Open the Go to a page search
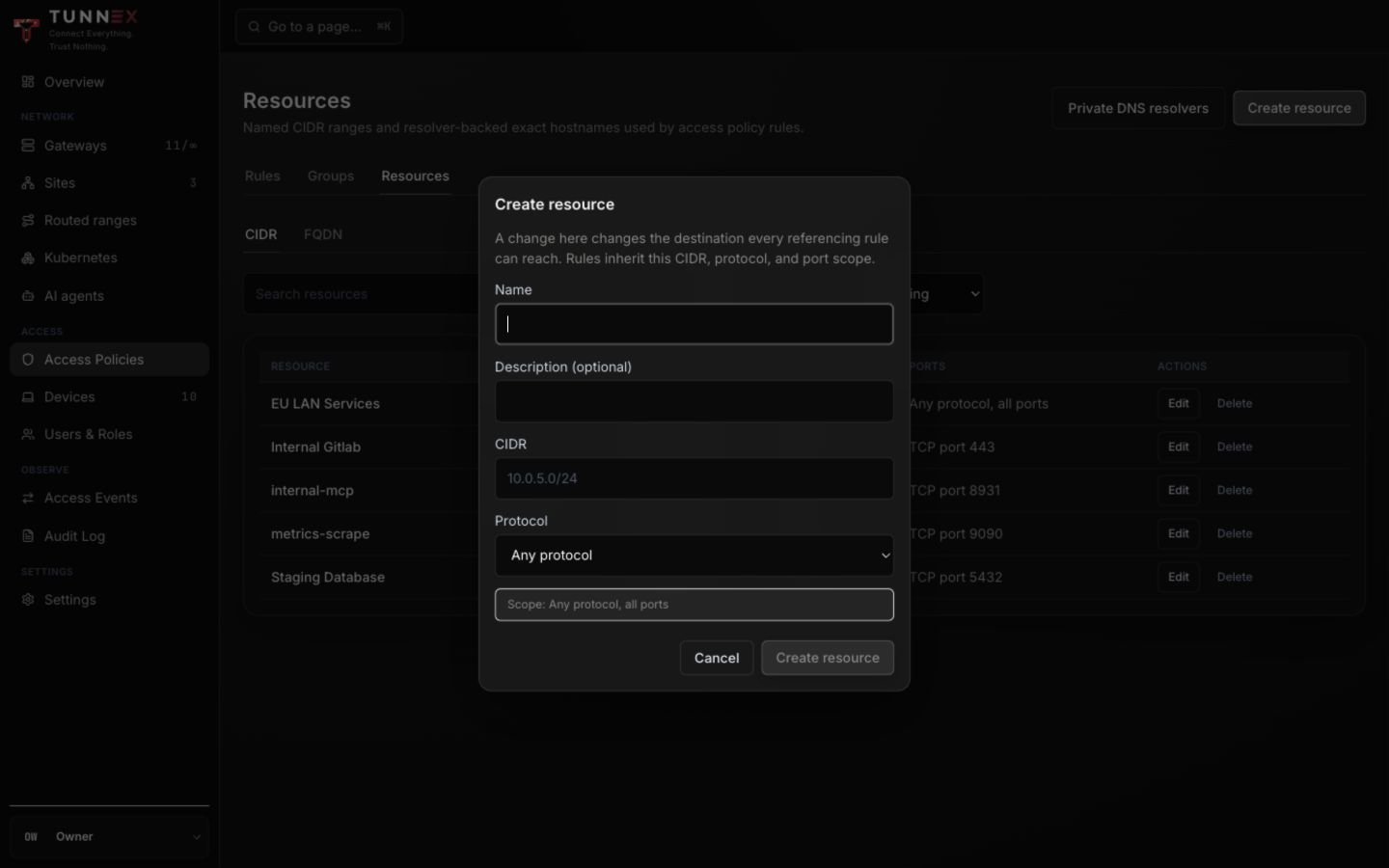The width and height of the screenshot is (1389, 868). coord(319,27)
